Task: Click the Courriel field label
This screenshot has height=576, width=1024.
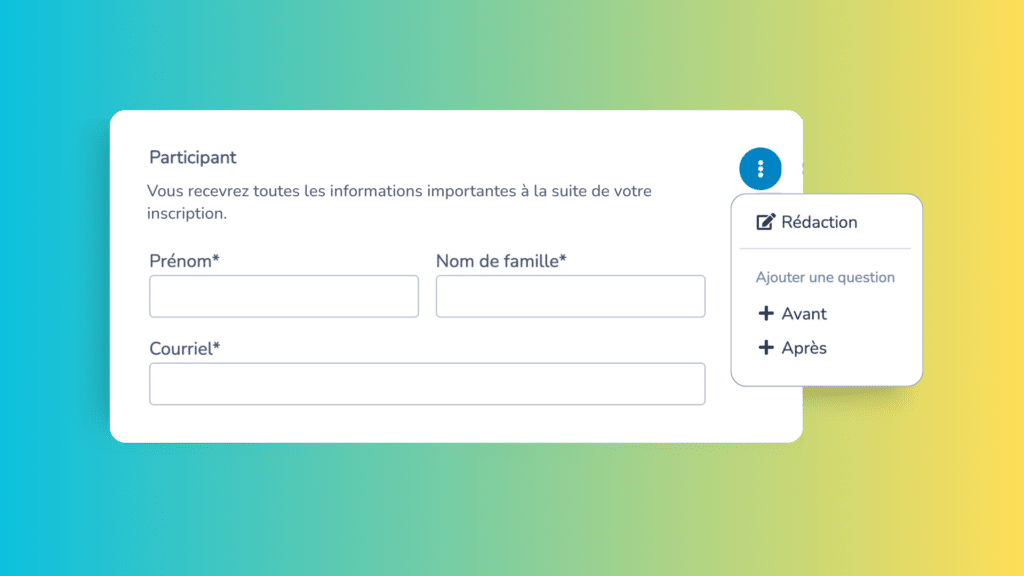Action: [x=183, y=348]
